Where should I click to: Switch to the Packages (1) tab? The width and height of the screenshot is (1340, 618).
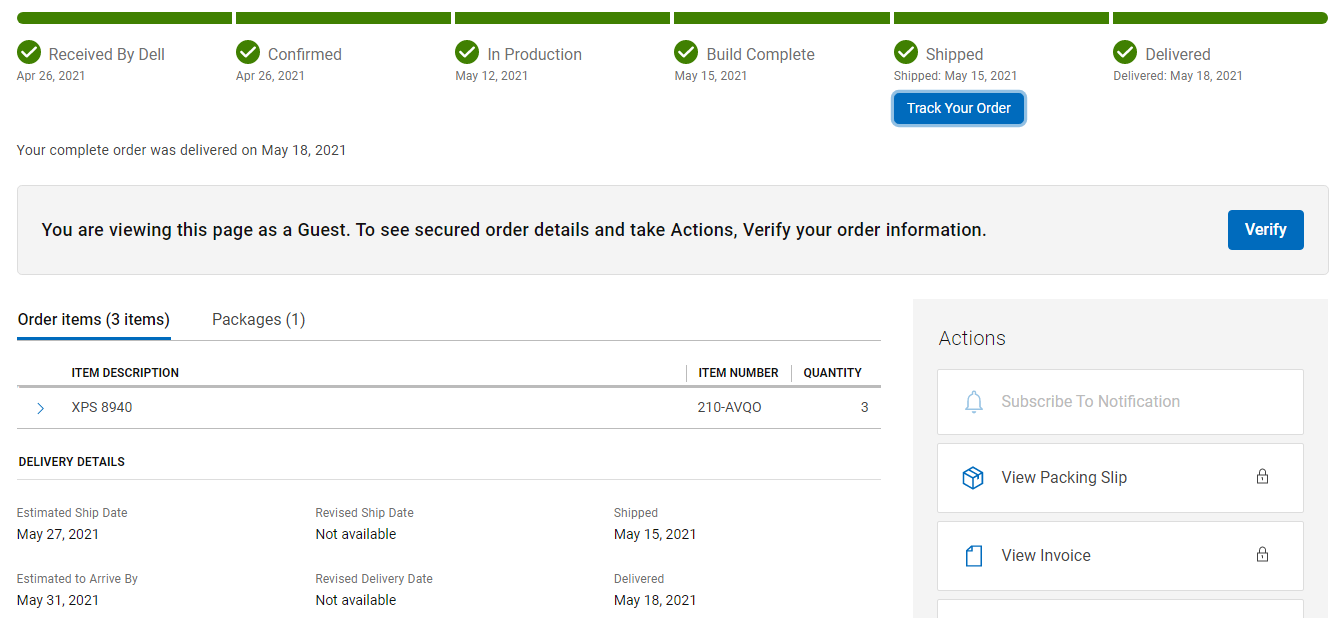coord(258,320)
